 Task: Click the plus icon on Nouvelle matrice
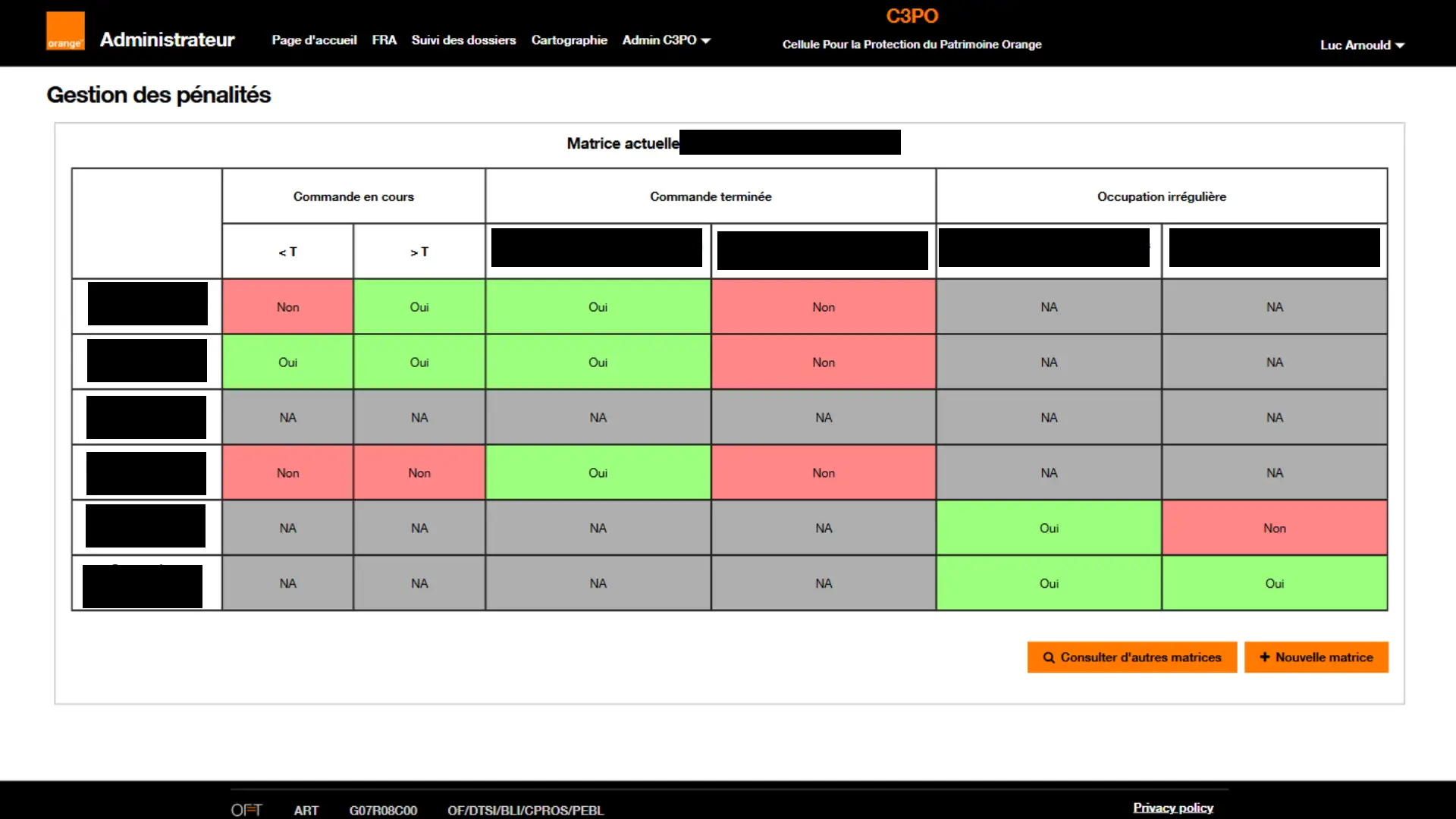pyautogui.click(x=1264, y=657)
